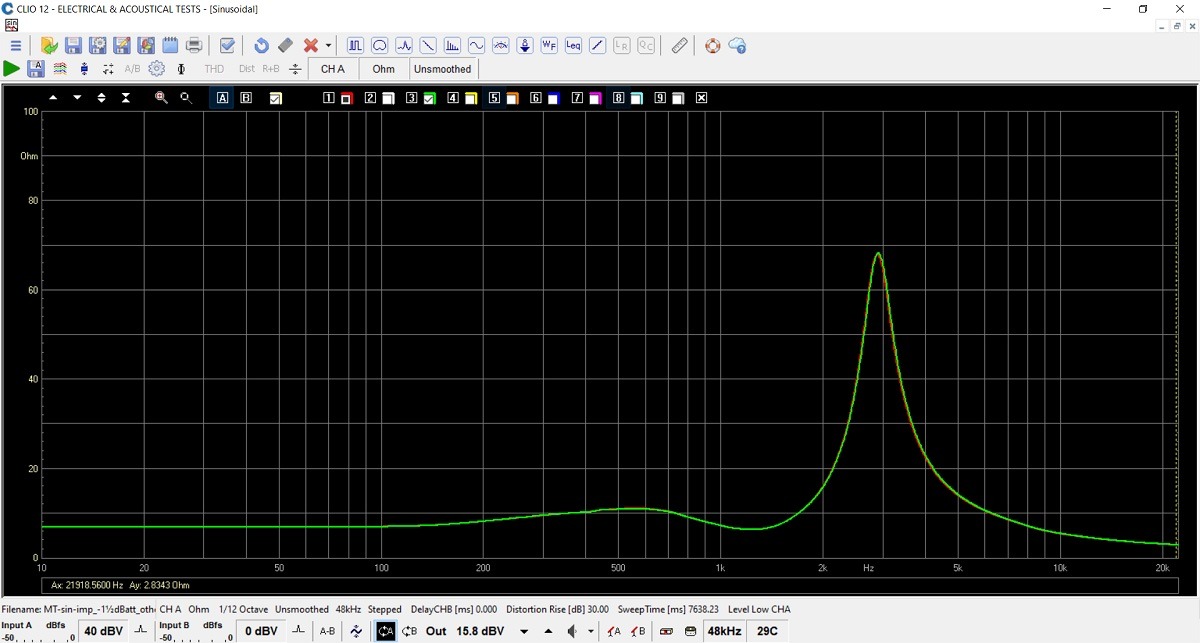The image size is (1200, 643).
Task: Click the 48kHz sampling rate button
Action: pyautogui.click(x=724, y=631)
